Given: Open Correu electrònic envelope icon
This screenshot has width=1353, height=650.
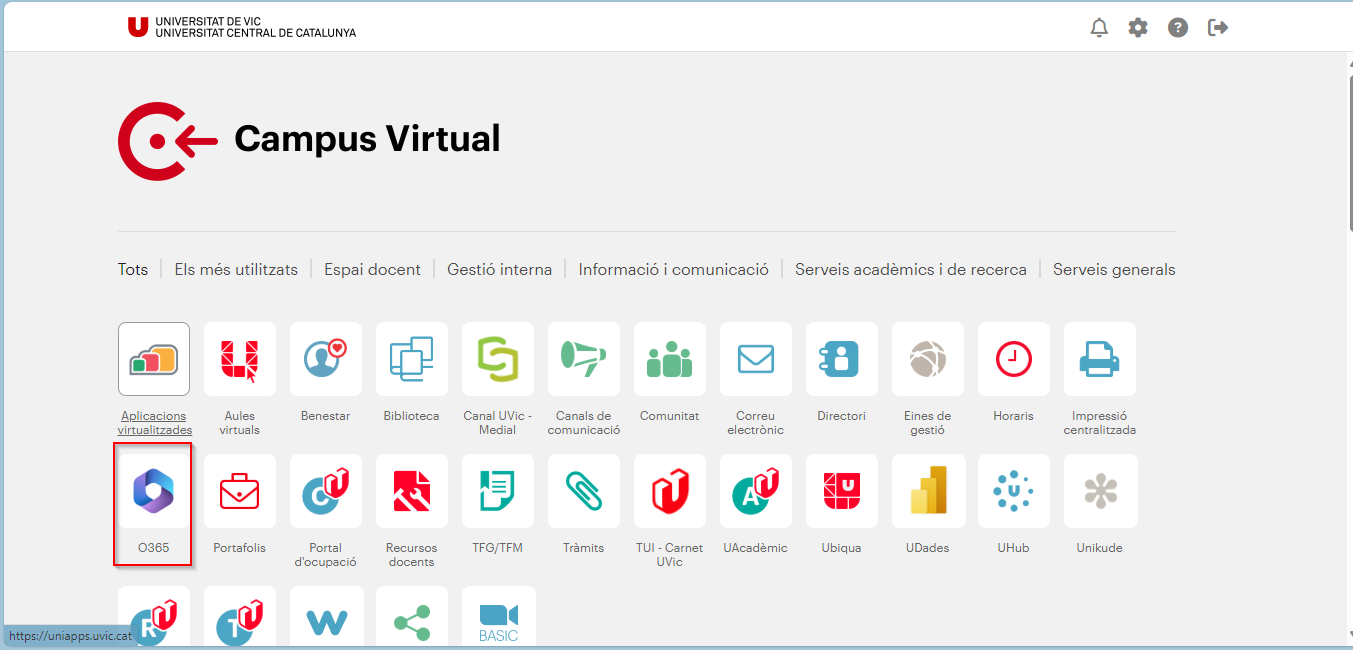Looking at the screenshot, I should tap(756, 359).
